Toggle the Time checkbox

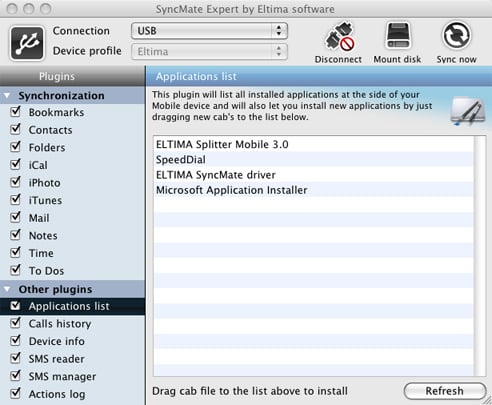click(x=16, y=253)
